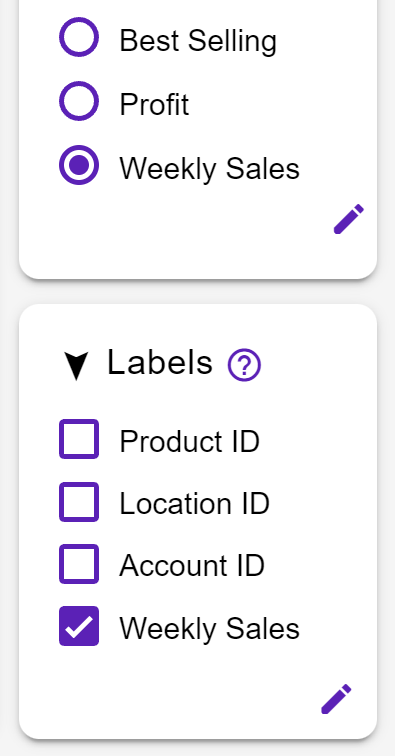Click the pencil icon in the Labels card
Viewport: 395px width, 756px height.
pos(336,699)
